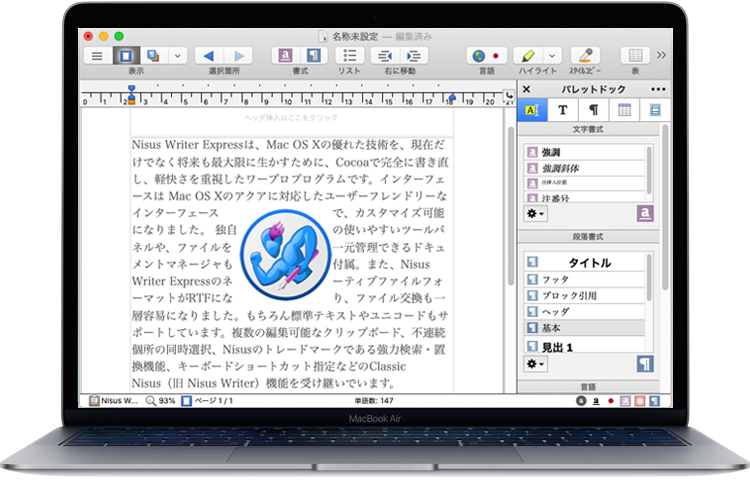Click the layered pages view icon in 表示
Screen dimensions: 750x485
tap(153, 56)
